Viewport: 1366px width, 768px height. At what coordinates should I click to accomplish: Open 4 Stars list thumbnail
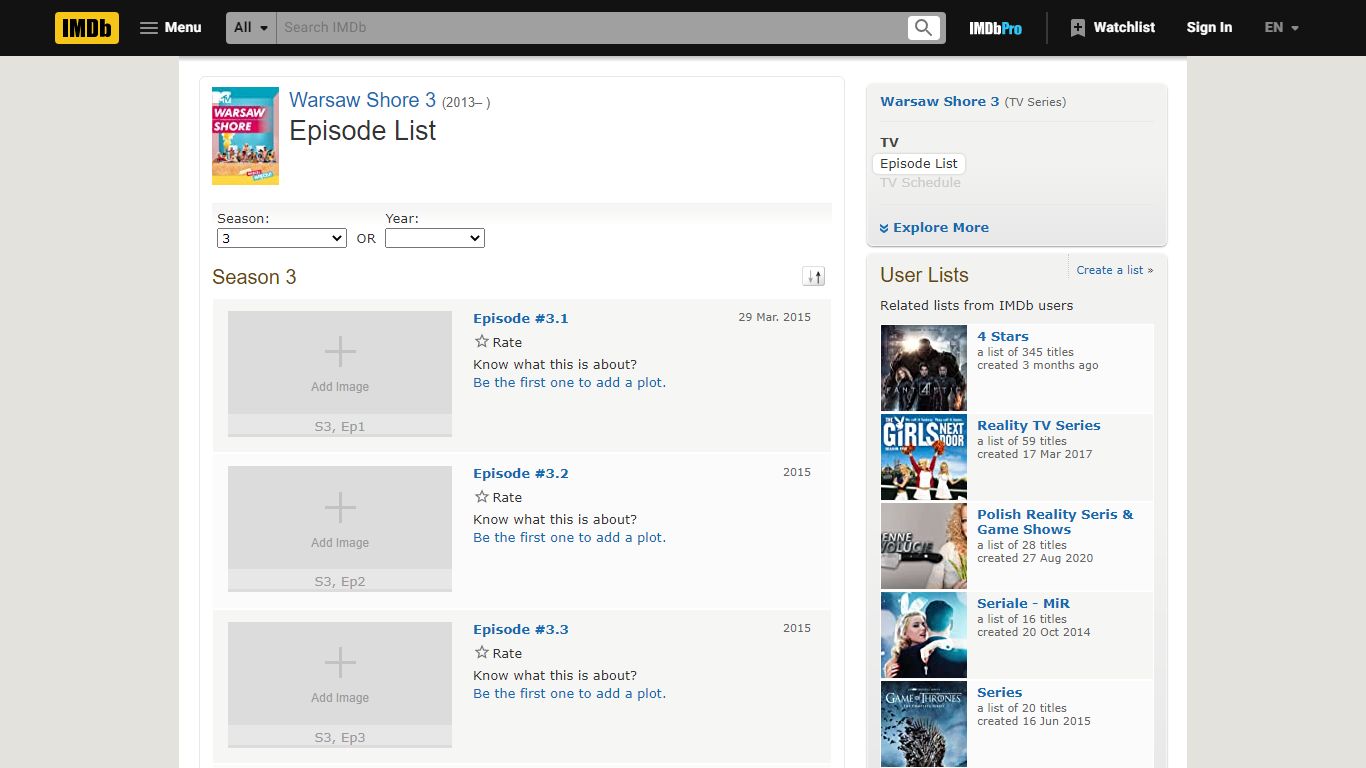click(x=924, y=368)
